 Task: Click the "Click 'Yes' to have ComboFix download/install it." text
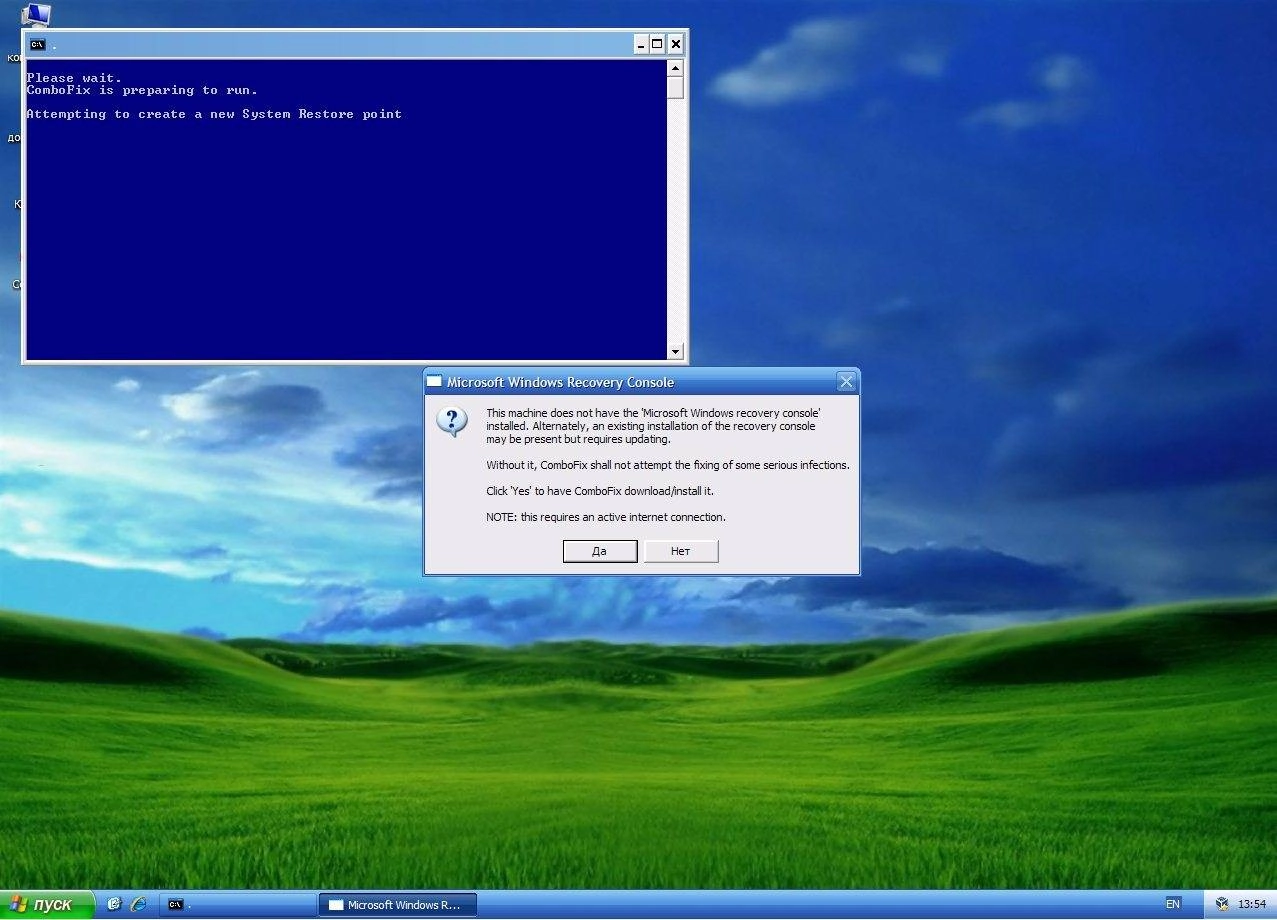[600, 491]
